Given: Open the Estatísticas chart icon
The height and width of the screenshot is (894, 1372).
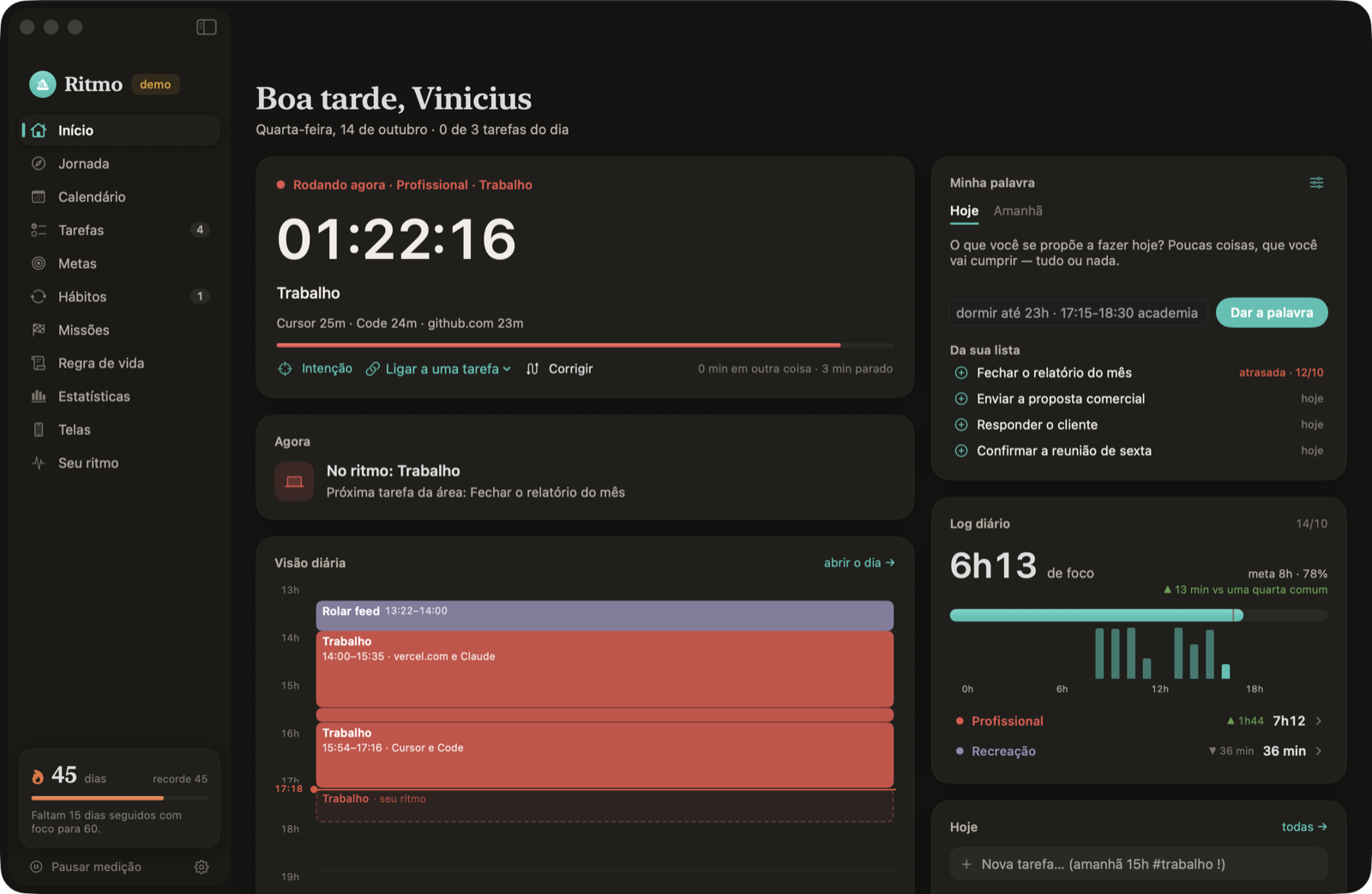Looking at the screenshot, I should 39,396.
